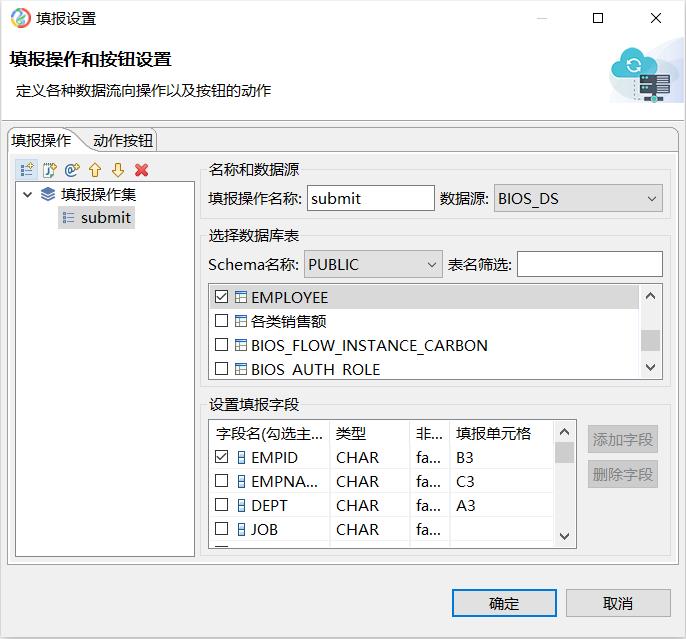Click the 字段名 column header
Image resolution: width=686 pixels, height=639 pixels.
pos(269,433)
